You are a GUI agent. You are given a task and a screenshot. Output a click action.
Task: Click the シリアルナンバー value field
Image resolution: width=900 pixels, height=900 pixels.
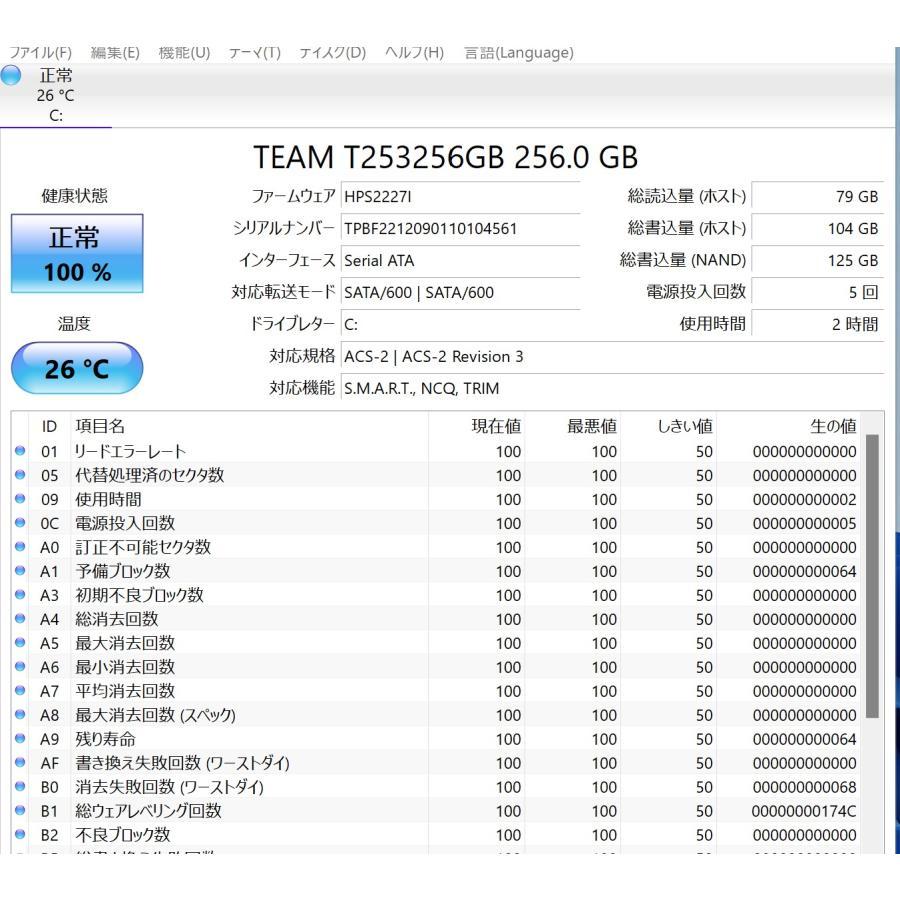(x=460, y=228)
